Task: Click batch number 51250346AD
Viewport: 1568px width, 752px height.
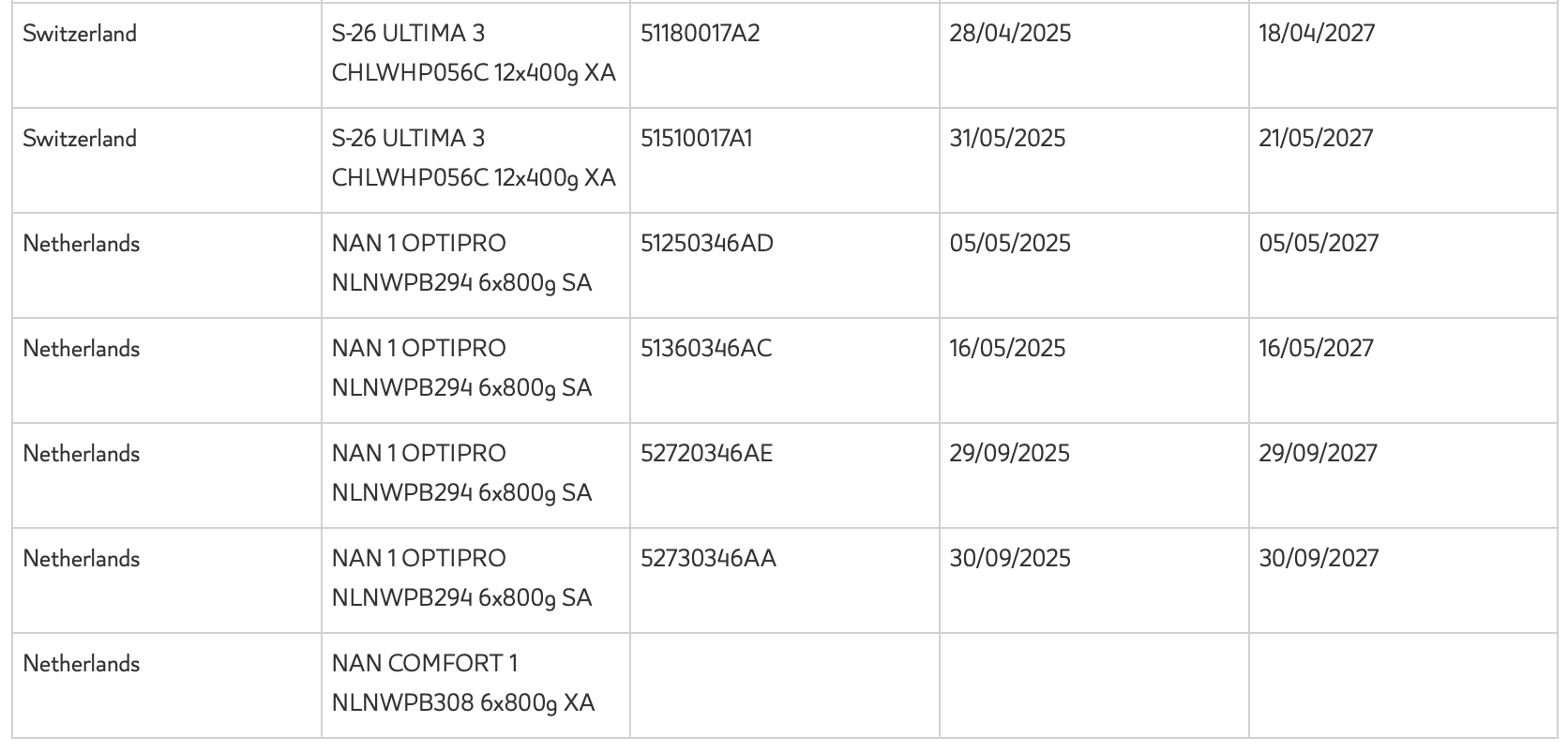Action: click(x=706, y=244)
